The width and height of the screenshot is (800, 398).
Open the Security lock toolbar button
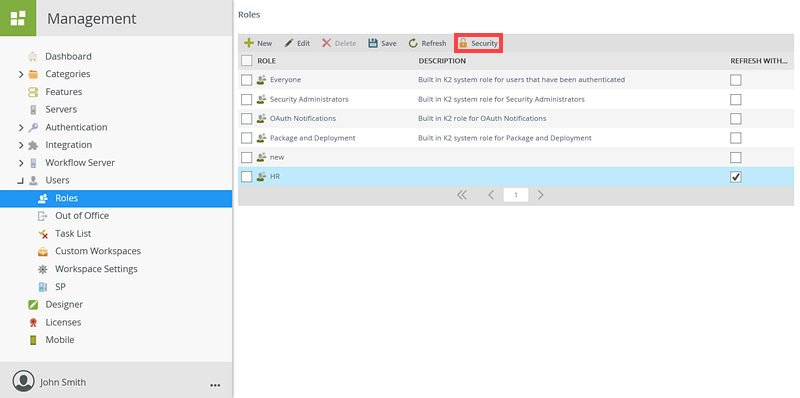(479, 43)
